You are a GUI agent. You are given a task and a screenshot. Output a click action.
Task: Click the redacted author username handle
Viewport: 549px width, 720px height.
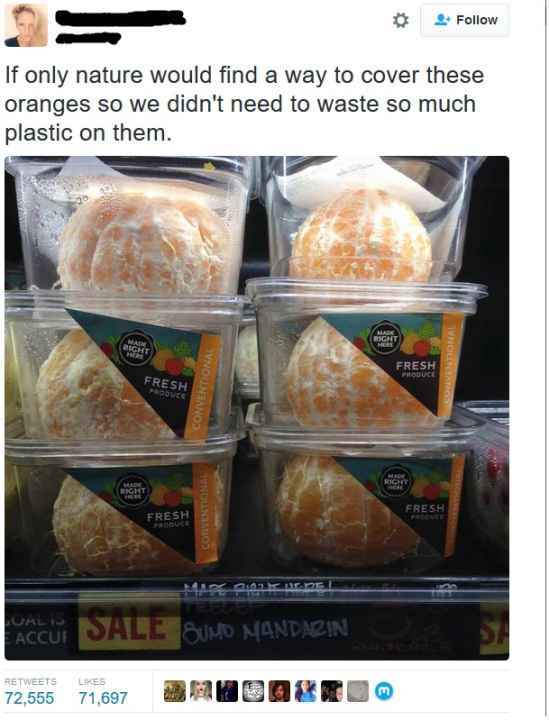88,38
